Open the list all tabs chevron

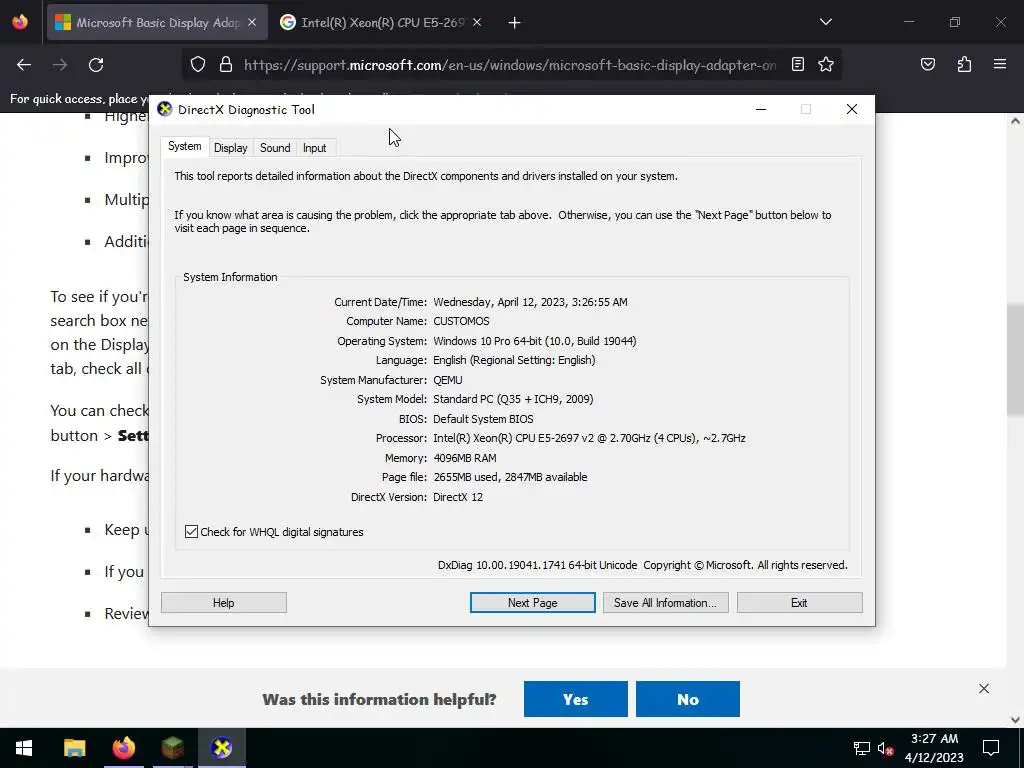tap(825, 22)
